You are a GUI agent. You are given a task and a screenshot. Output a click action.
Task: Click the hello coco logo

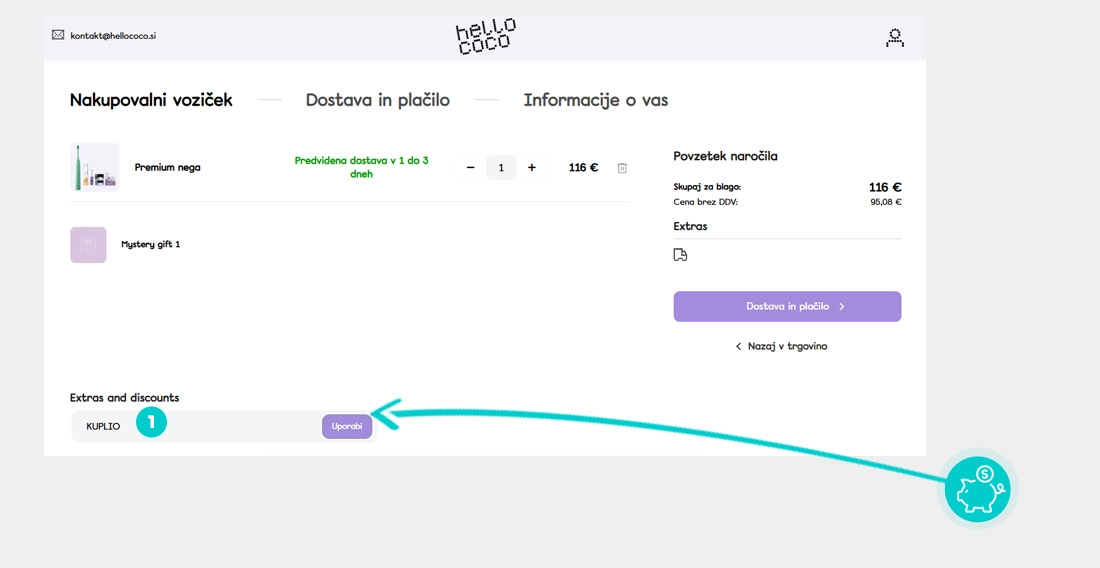coord(485,36)
